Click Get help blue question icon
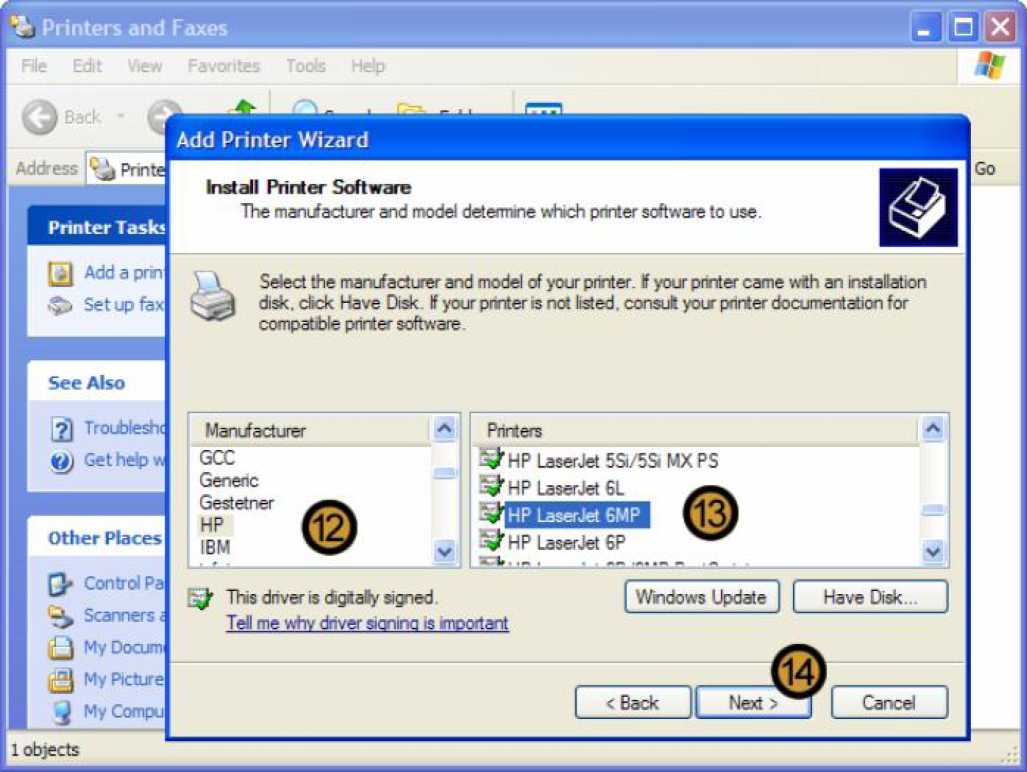The width and height of the screenshot is (1027, 772). click(62, 462)
